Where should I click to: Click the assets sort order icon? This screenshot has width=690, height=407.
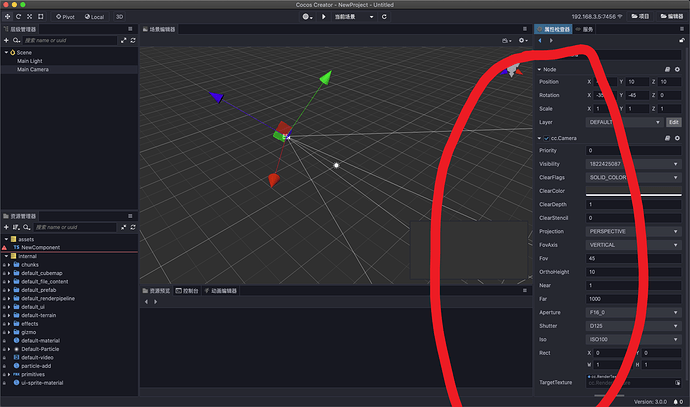coord(16,227)
